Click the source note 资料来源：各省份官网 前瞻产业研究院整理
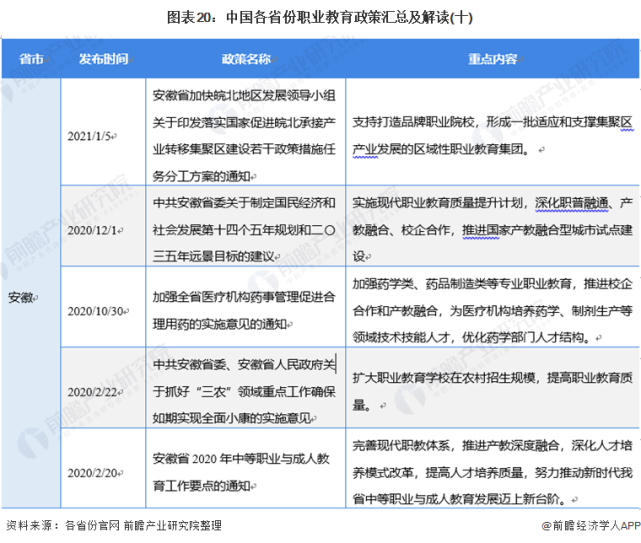The height and width of the screenshot is (543, 641). 114,525
